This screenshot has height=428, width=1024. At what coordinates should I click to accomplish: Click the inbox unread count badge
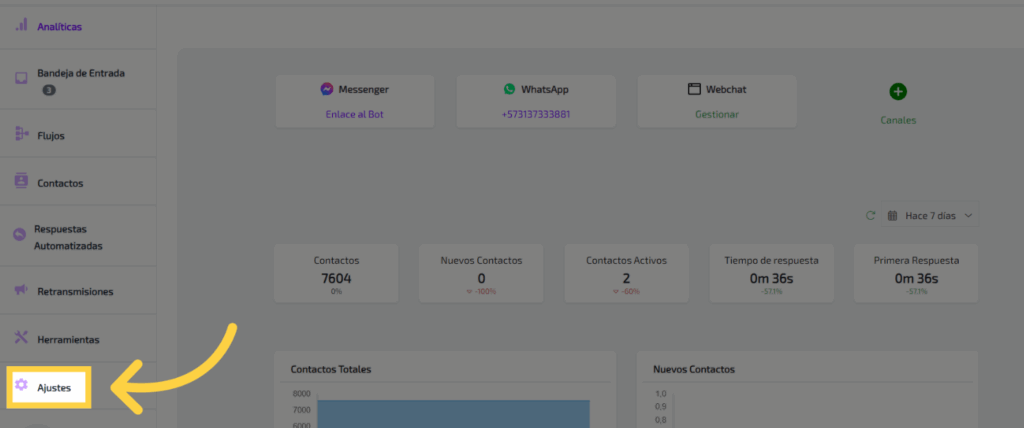tap(49, 90)
